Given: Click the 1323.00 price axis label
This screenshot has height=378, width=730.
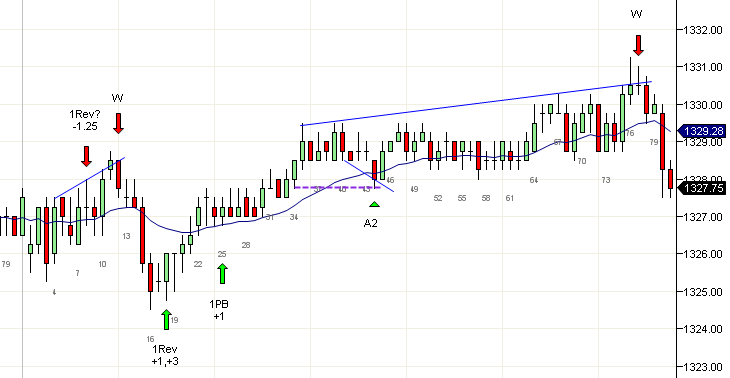Looking at the screenshot, I should (x=703, y=367).
